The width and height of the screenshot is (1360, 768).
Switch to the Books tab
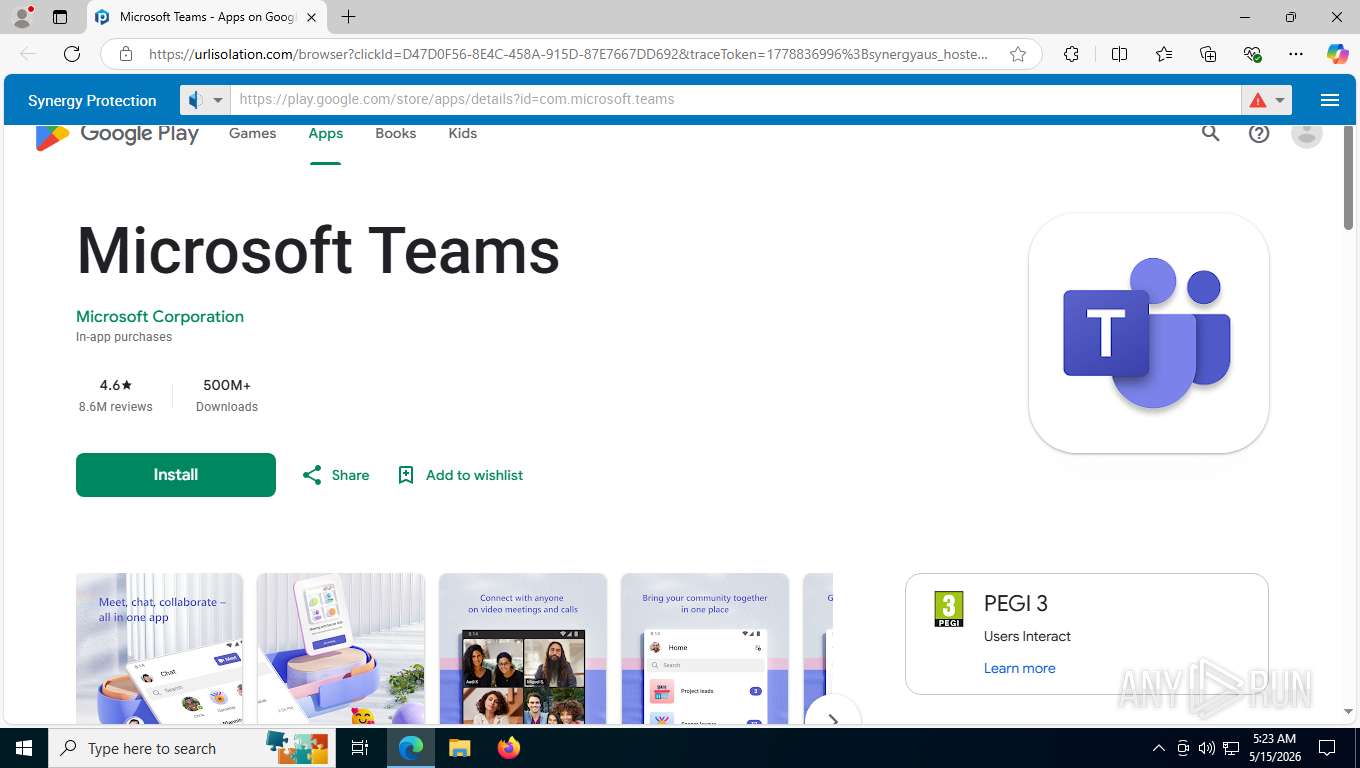[395, 133]
